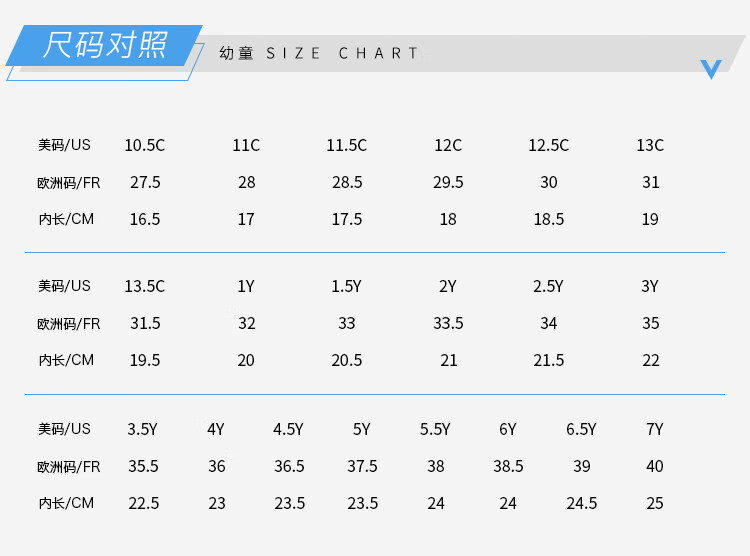This screenshot has height=556, width=750.
Task: Click the inner length 20.5 value
Action: tap(347, 360)
